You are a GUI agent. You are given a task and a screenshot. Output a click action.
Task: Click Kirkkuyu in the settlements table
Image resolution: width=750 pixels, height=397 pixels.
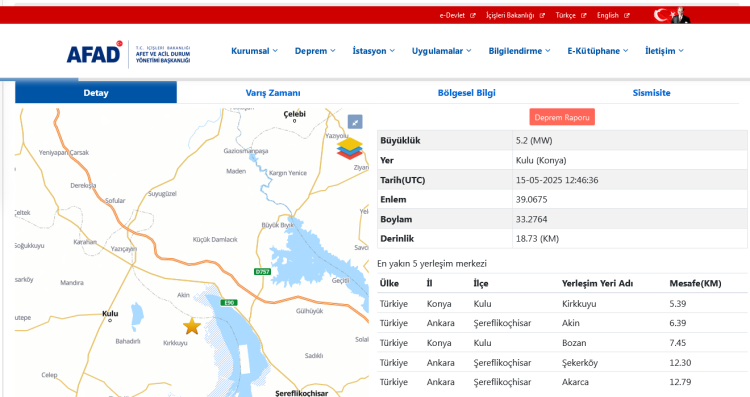[579, 304]
